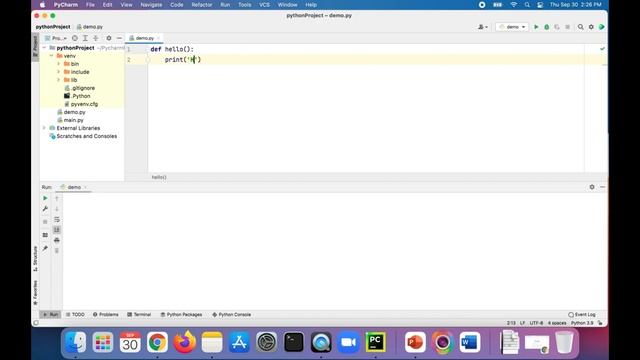Click the stop icon in the main toolbar
The height and width of the screenshot is (360, 640).
567,27
